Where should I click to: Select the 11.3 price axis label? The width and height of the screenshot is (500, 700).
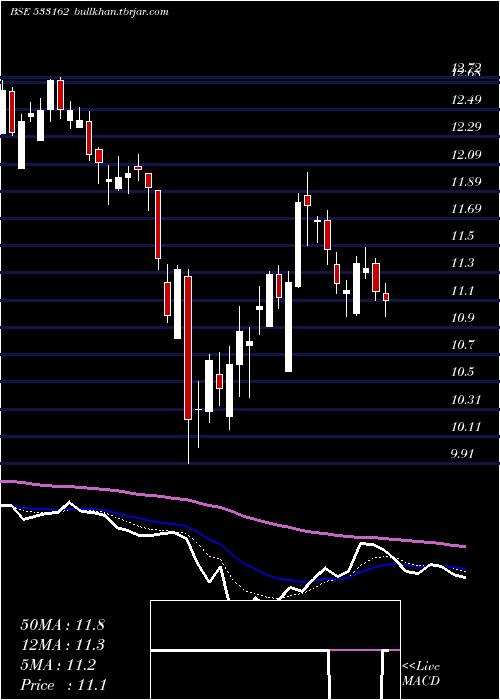(x=462, y=263)
